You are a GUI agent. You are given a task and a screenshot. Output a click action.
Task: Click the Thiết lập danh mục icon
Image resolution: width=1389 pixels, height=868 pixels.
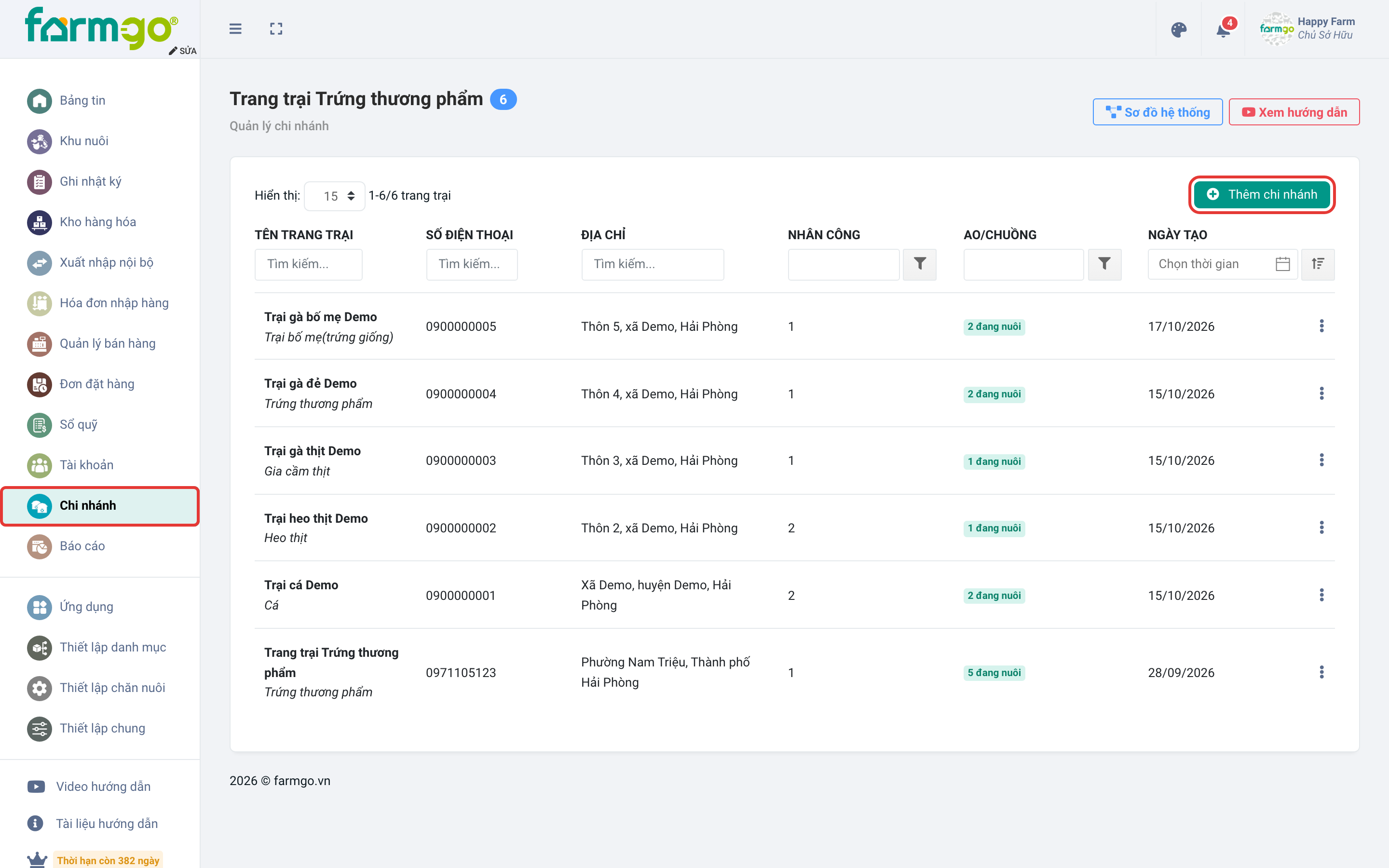click(x=39, y=648)
